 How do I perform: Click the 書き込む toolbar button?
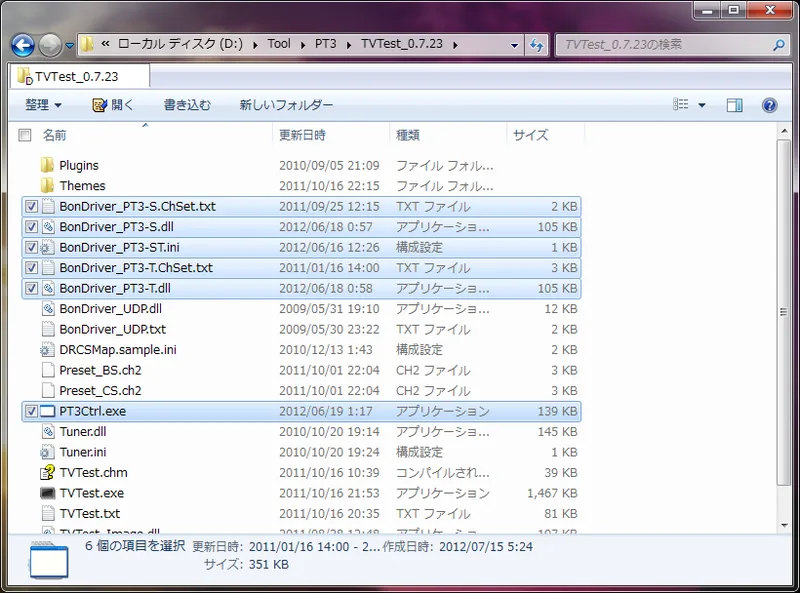click(x=187, y=105)
